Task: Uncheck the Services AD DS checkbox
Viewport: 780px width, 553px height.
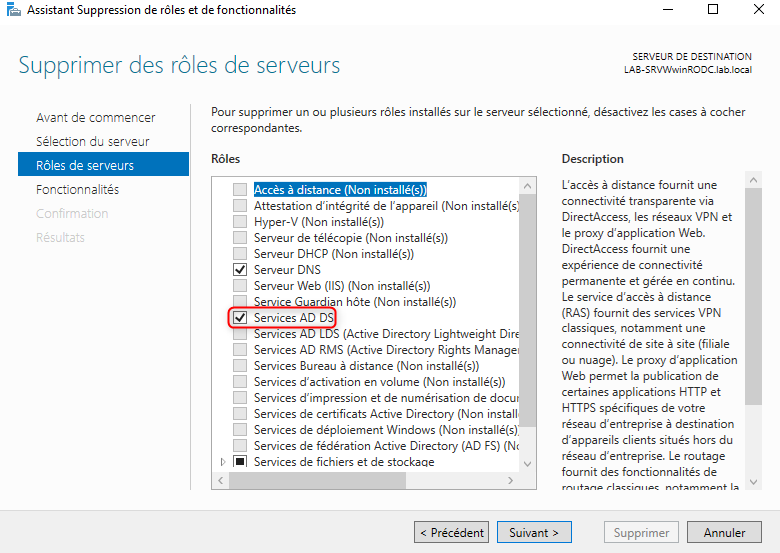Action: pyautogui.click(x=240, y=317)
